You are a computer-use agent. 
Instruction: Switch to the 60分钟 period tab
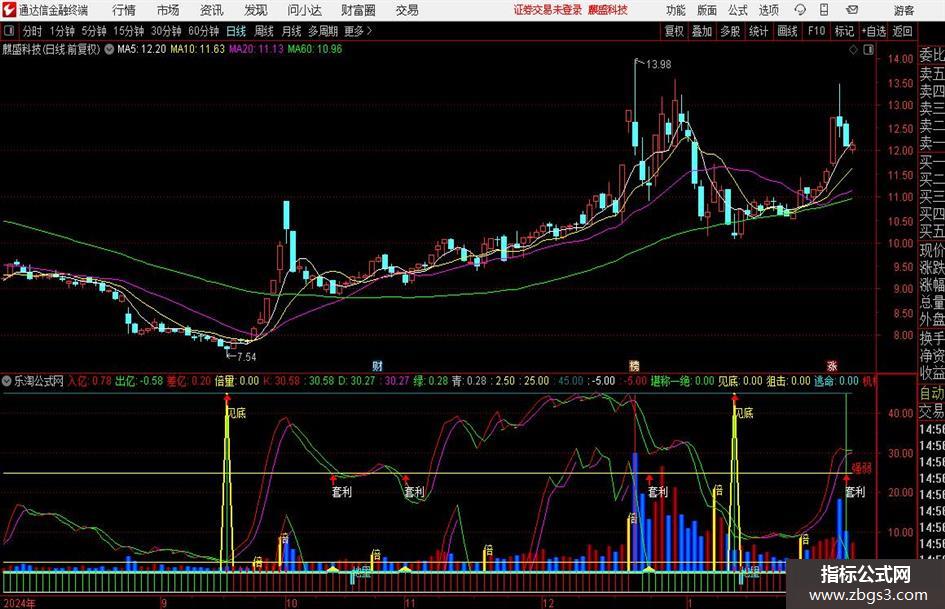tap(204, 31)
